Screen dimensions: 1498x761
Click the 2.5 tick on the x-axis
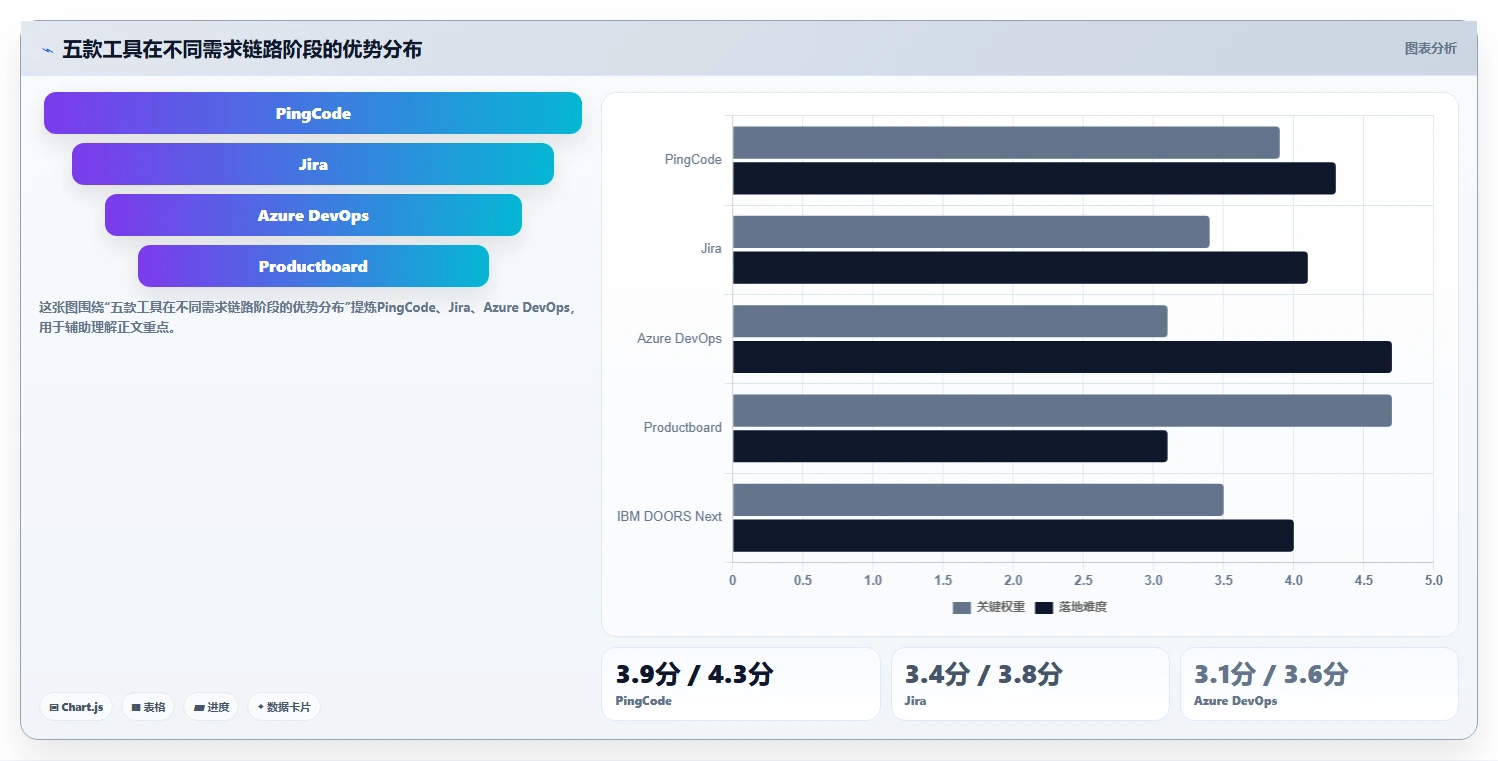pyautogui.click(x=1083, y=580)
